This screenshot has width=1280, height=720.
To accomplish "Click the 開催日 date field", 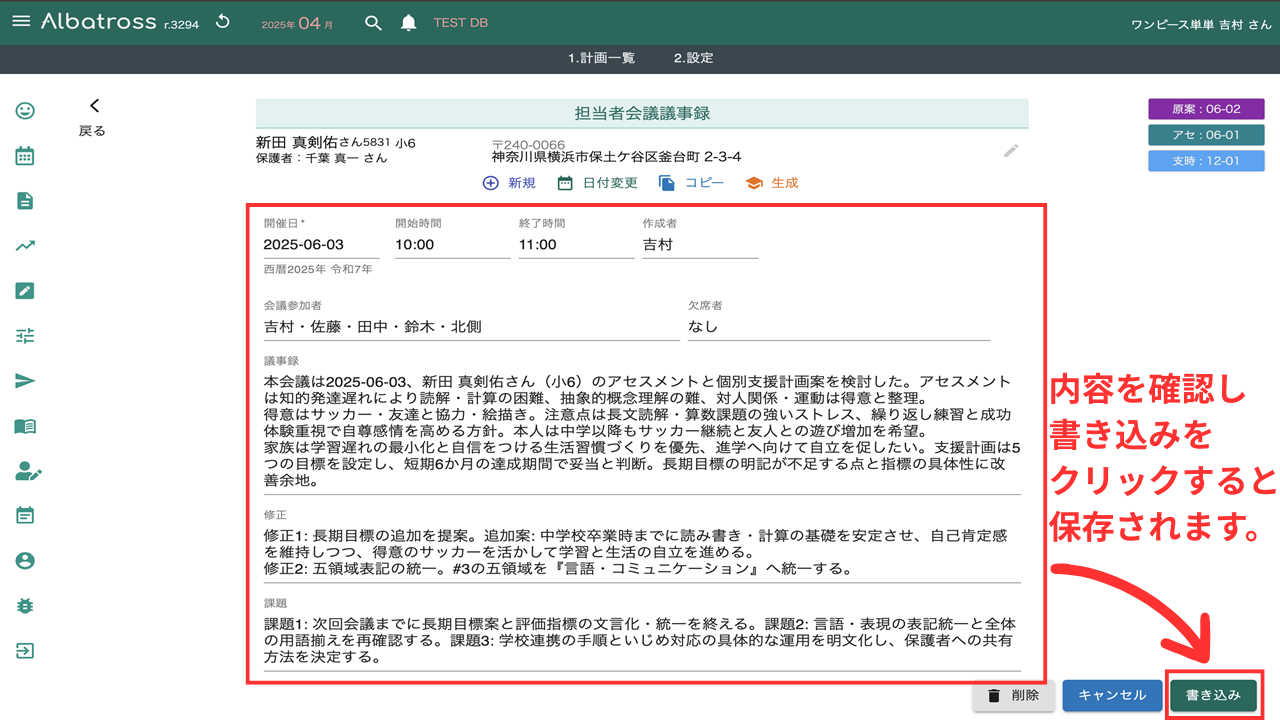I will 321,245.
